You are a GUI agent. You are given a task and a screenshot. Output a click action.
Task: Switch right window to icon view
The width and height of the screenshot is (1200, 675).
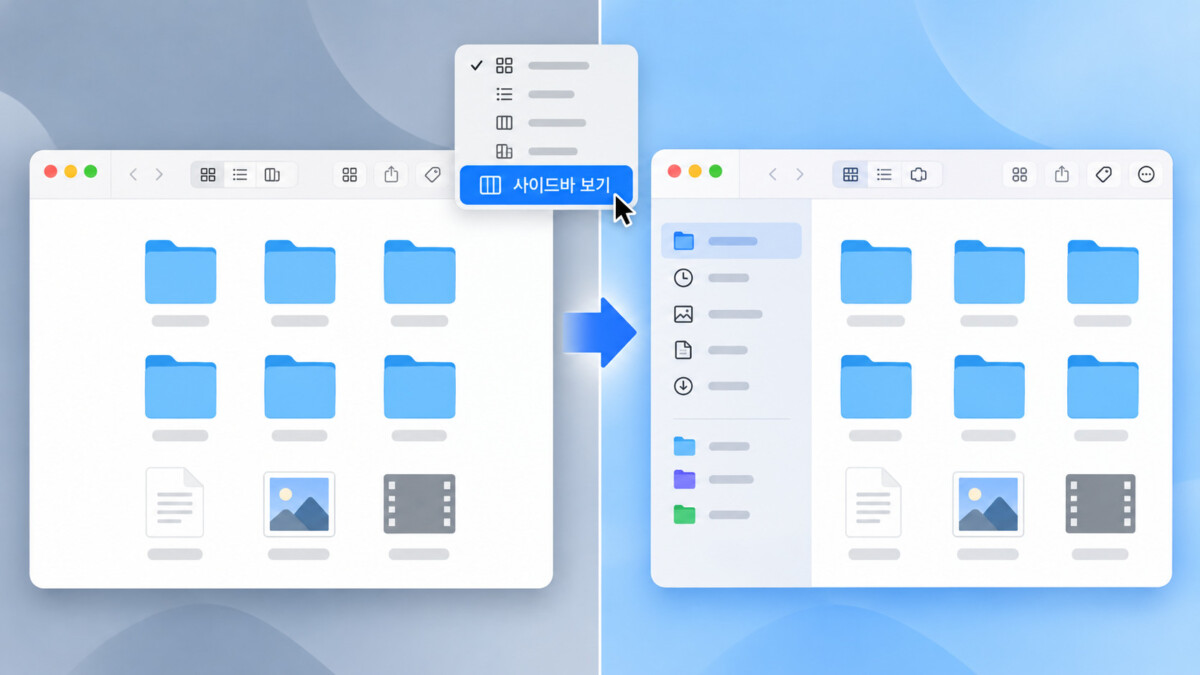click(851, 175)
